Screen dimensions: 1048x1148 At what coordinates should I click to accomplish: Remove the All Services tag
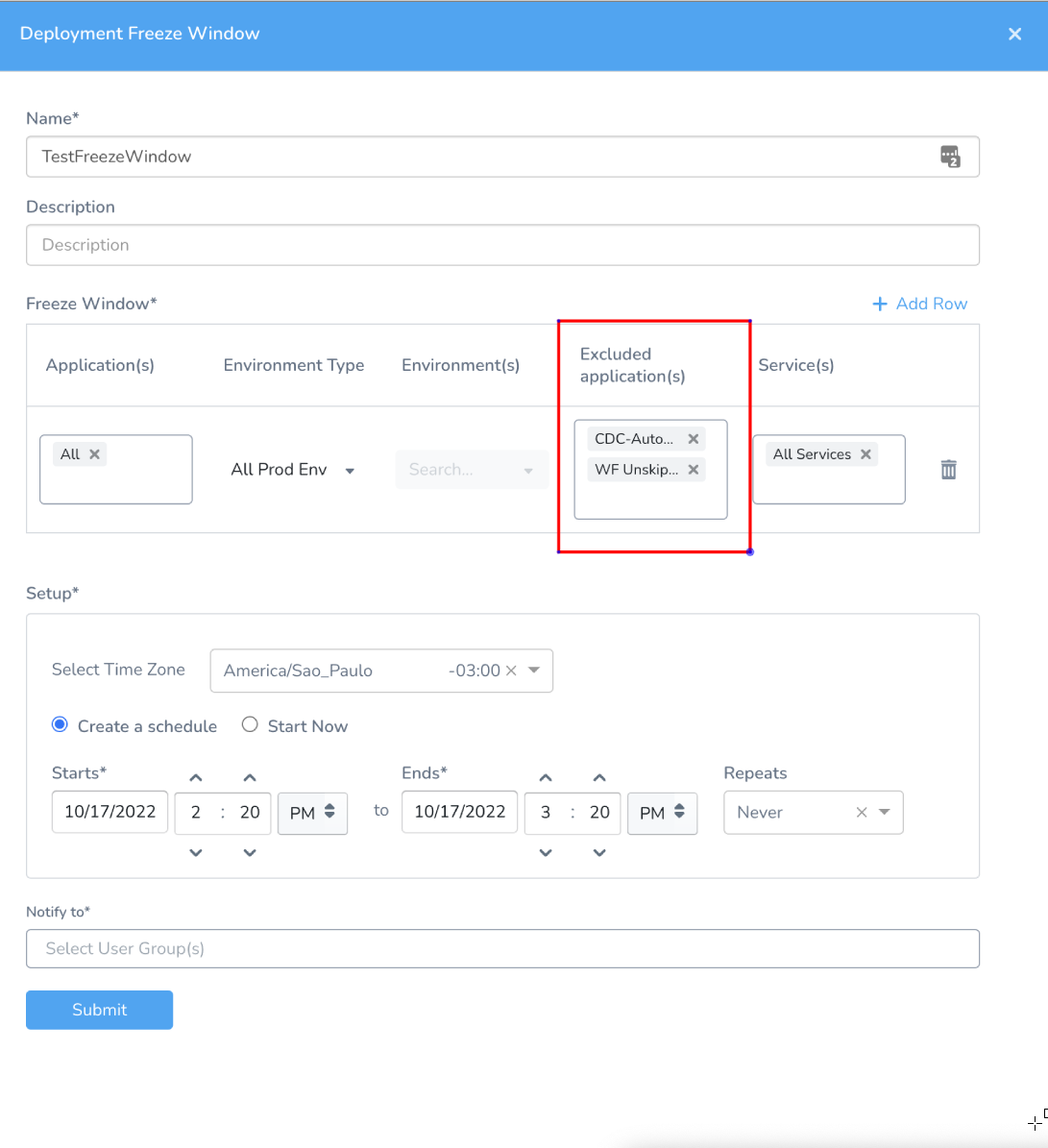[865, 454]
